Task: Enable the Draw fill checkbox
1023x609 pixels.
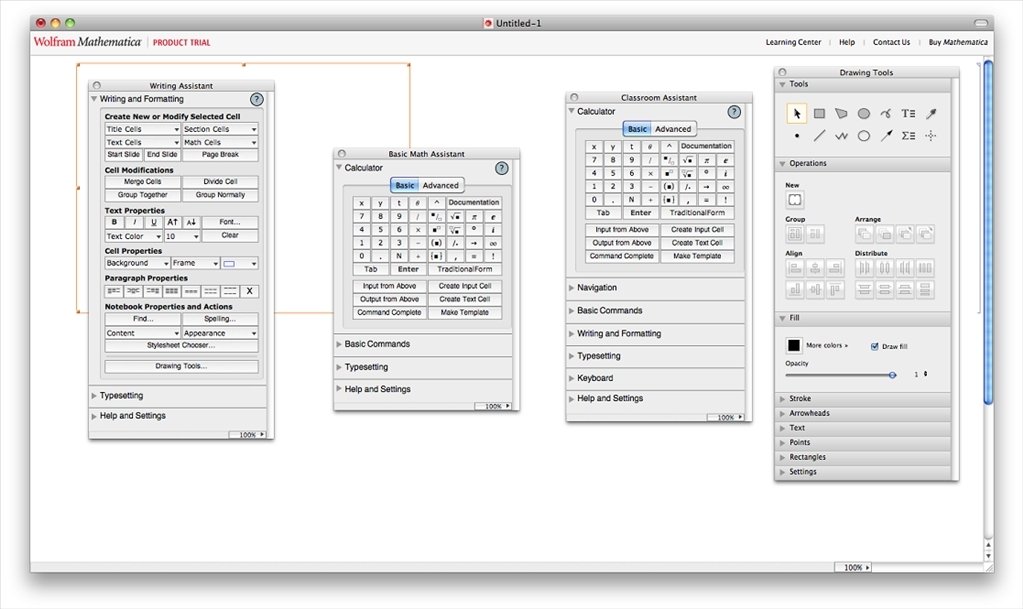Action: point(875,346)
